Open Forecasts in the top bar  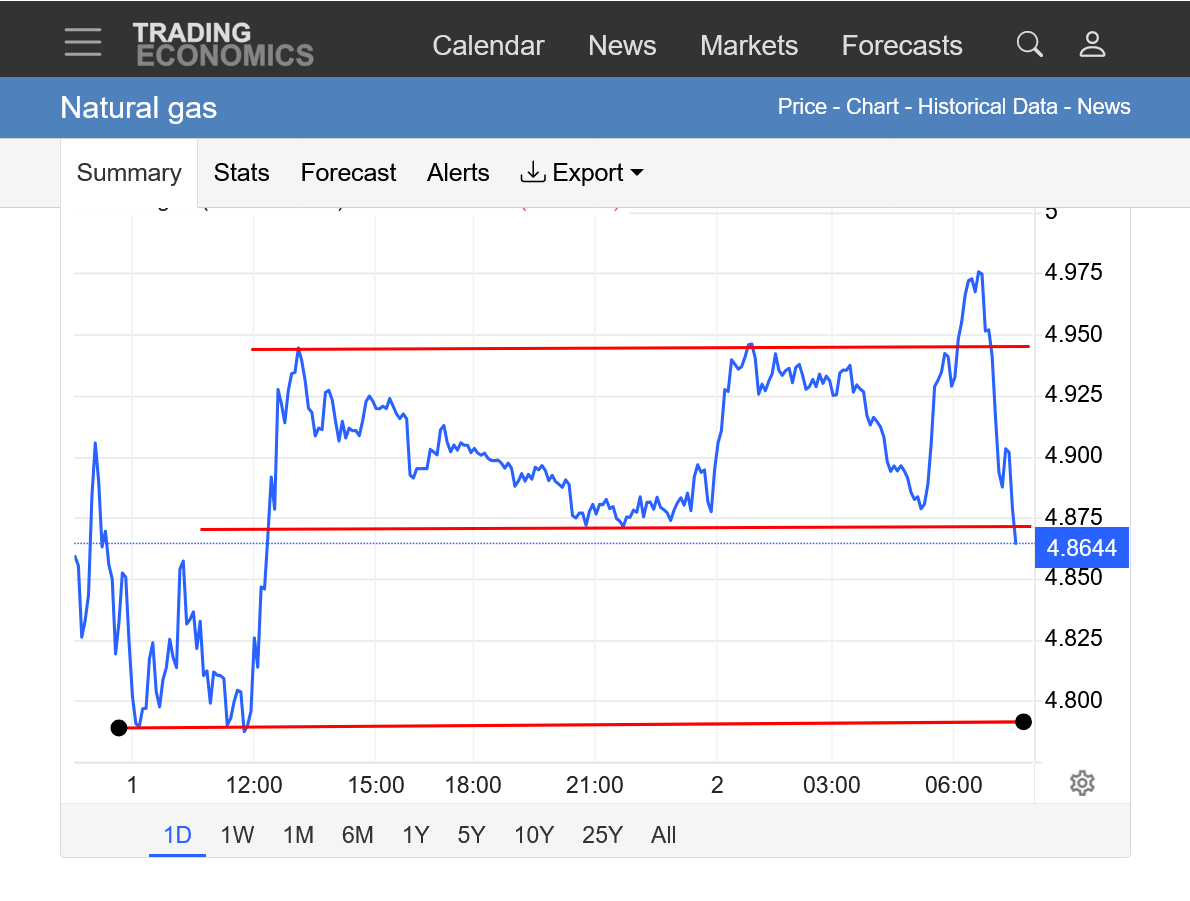[x=901, y=46]
